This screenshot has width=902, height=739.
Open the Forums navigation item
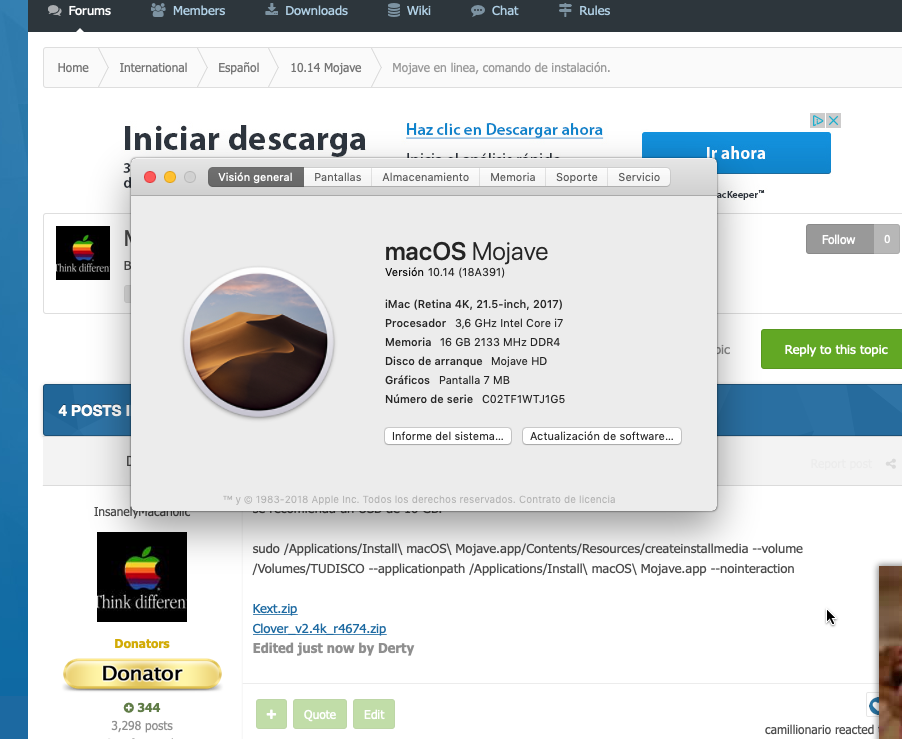pos(79,10)
